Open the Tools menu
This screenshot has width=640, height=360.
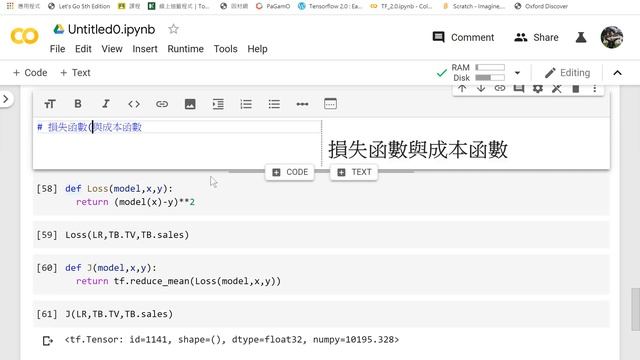226,49
